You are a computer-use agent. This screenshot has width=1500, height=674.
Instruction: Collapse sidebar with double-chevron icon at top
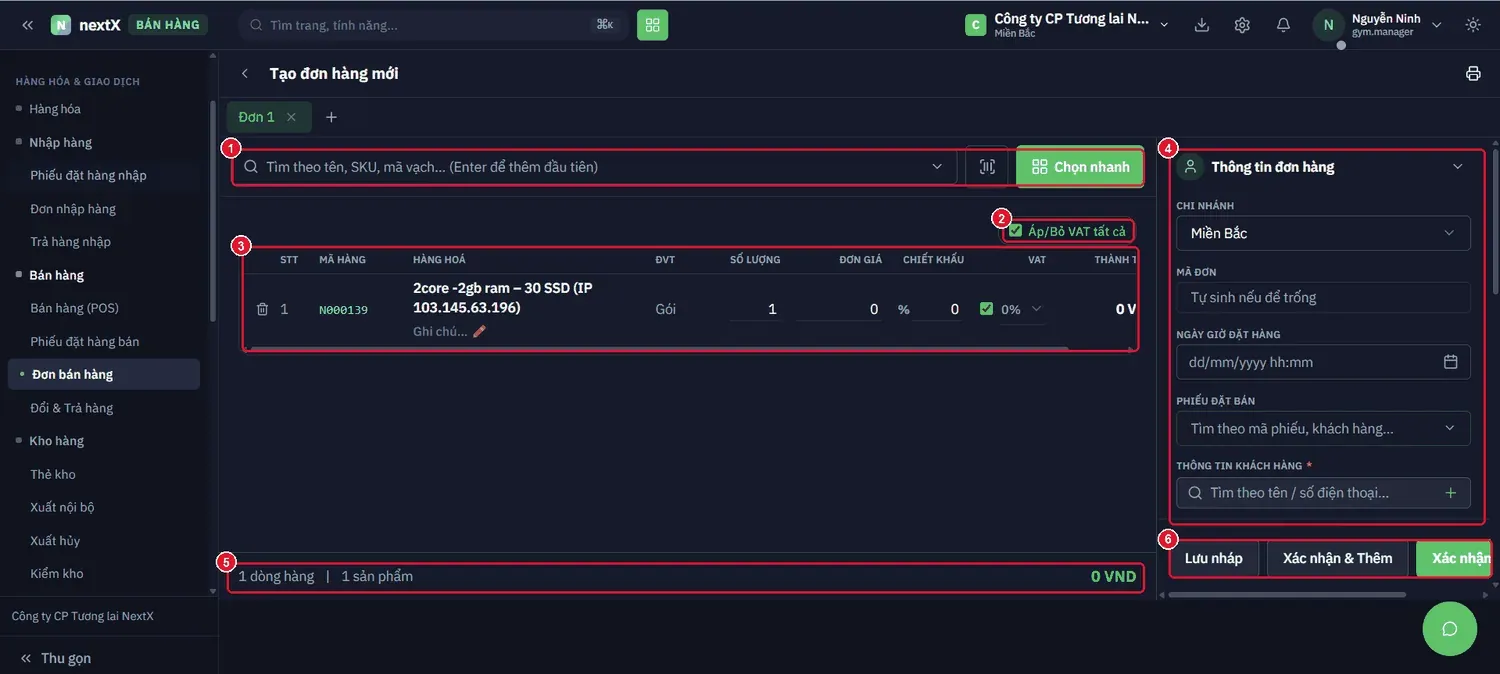28,25
